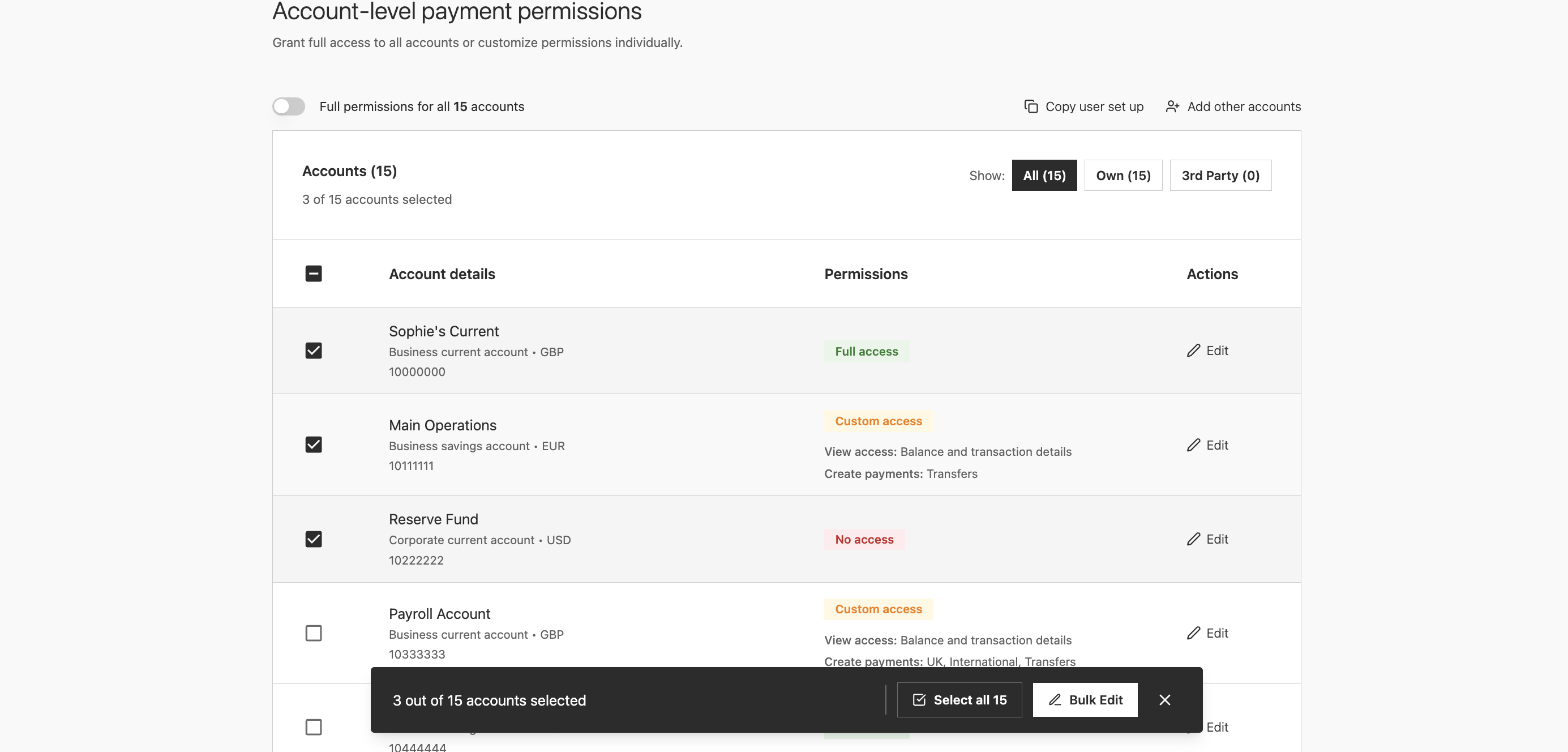Click account number 10333333
Screen dimensions: 1568x752
(417, 655)
